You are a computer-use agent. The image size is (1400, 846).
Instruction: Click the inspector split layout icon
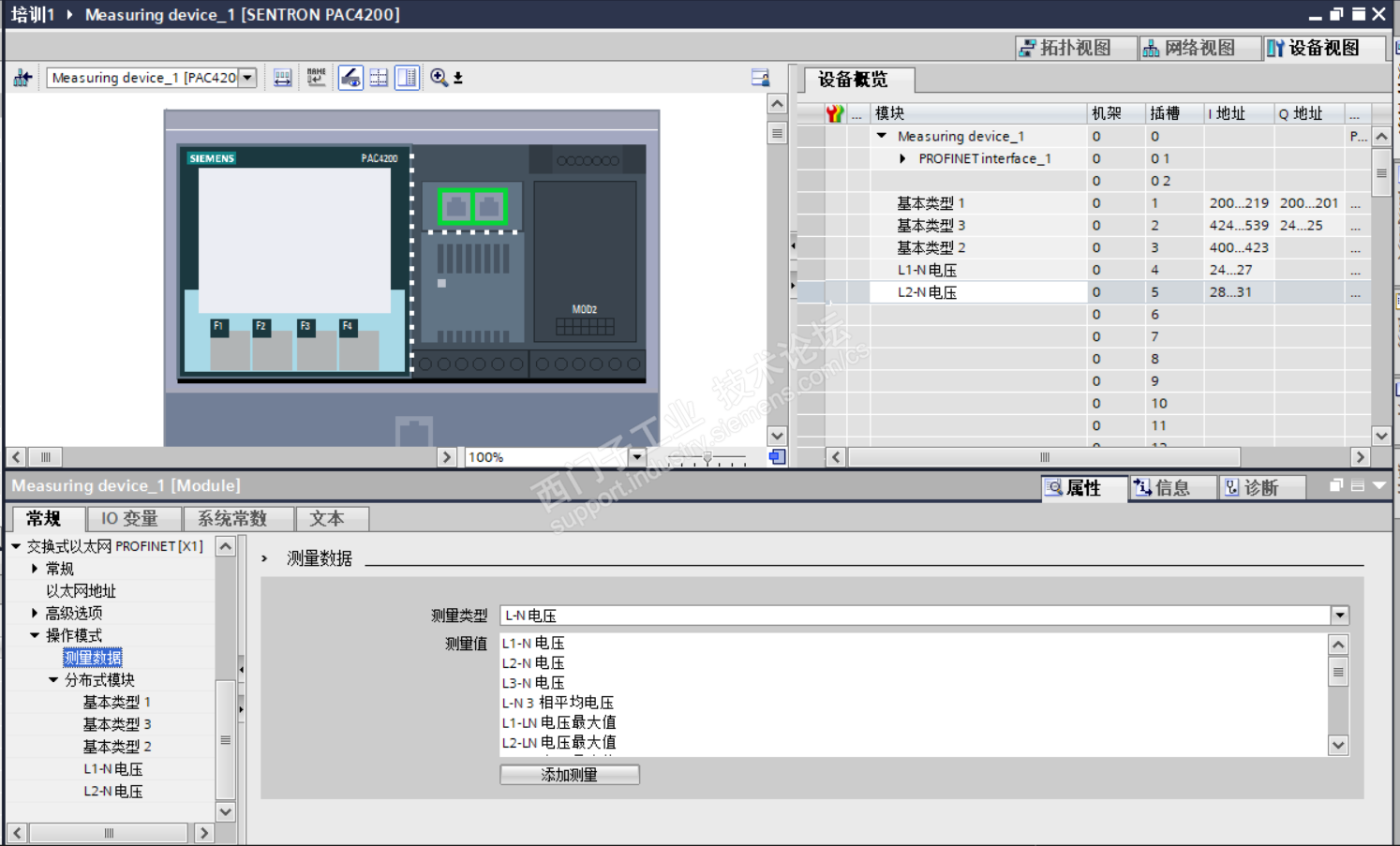(x=1357, y=485)
